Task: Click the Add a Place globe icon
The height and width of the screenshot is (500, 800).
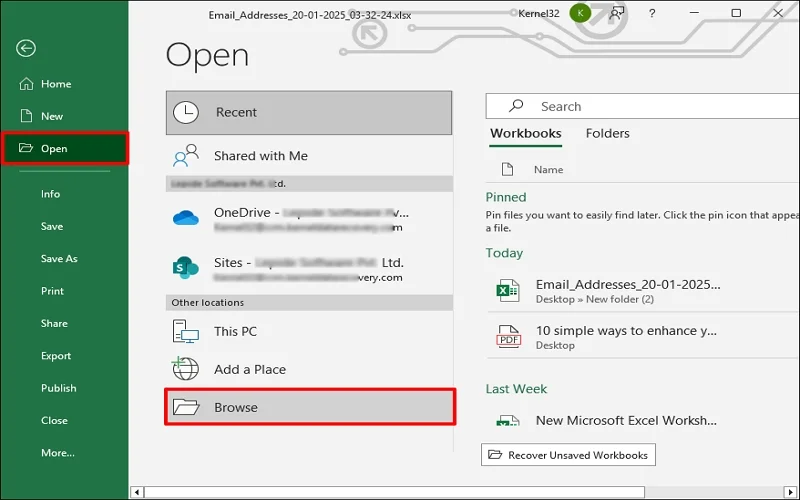Action: tap(185, 369)
